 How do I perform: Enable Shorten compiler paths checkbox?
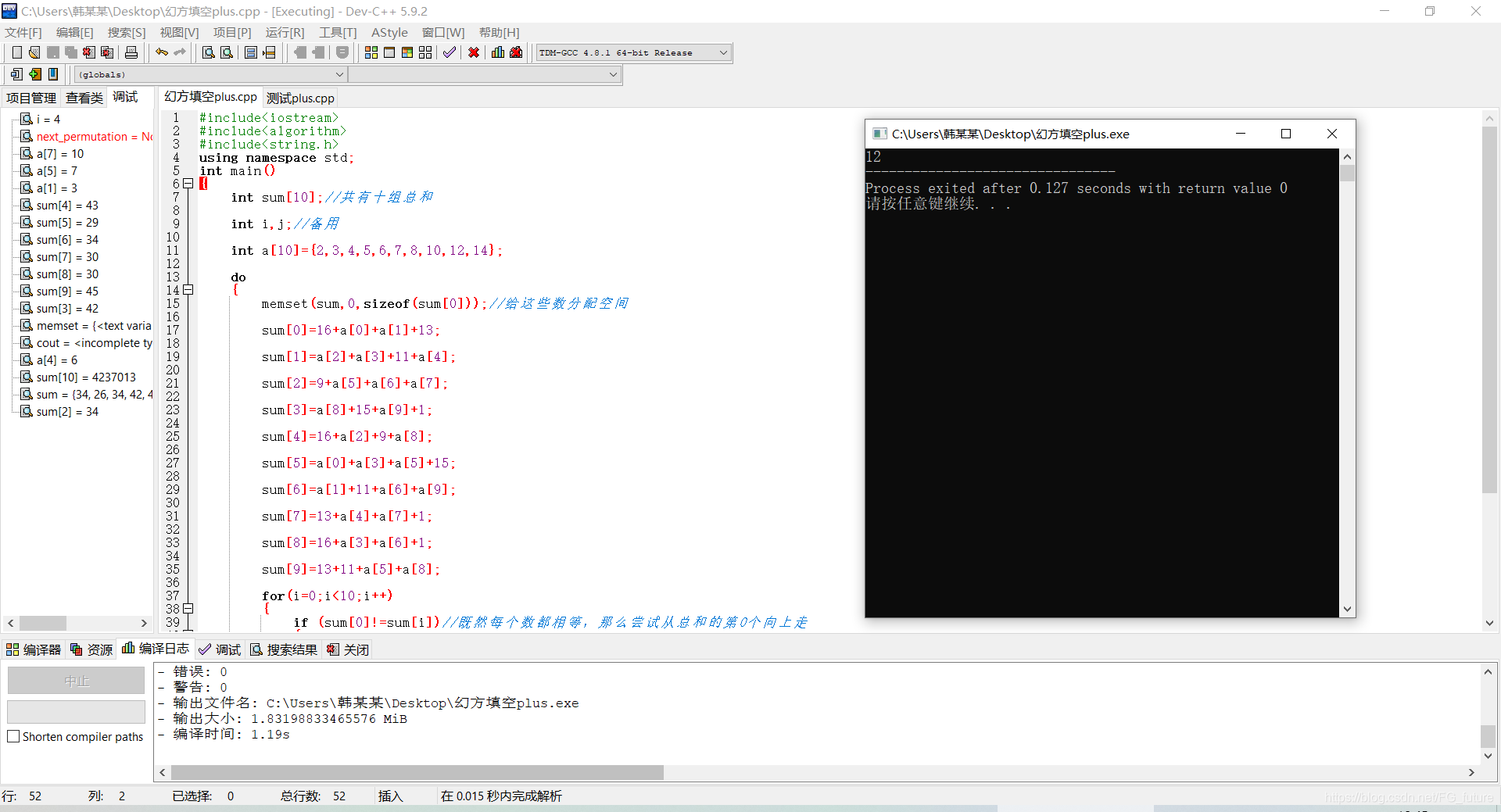pos(13,736)
